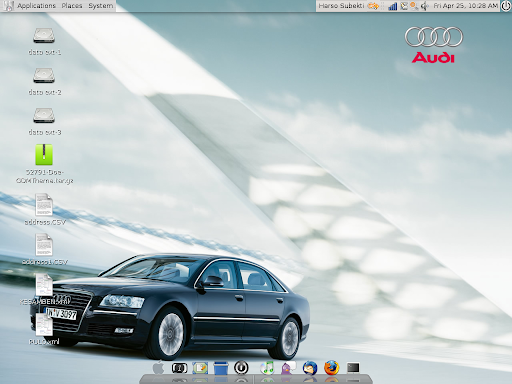Screen dimensions: 512x384
Task: Launch the music player dock icon
Action: click(x=267, y=368)
